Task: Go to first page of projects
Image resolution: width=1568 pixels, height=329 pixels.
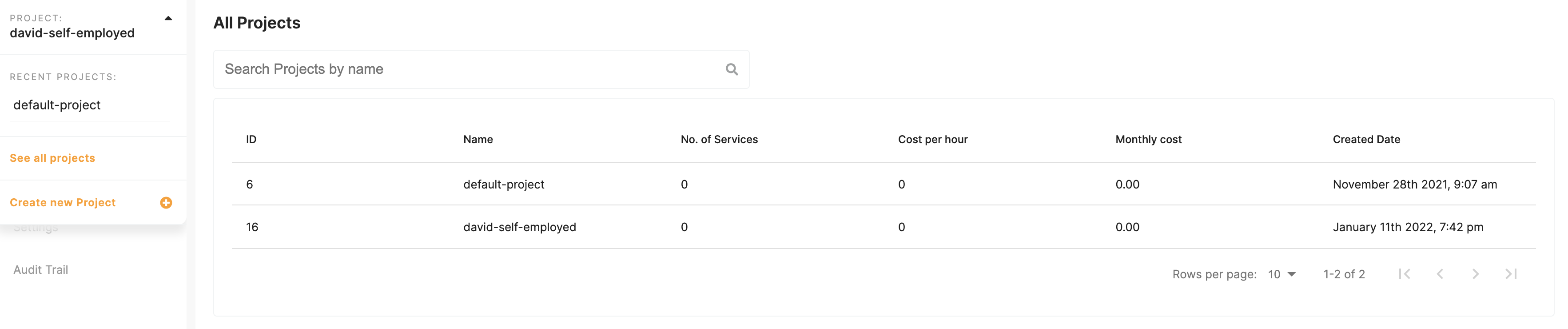Action: pos(1404,274)
